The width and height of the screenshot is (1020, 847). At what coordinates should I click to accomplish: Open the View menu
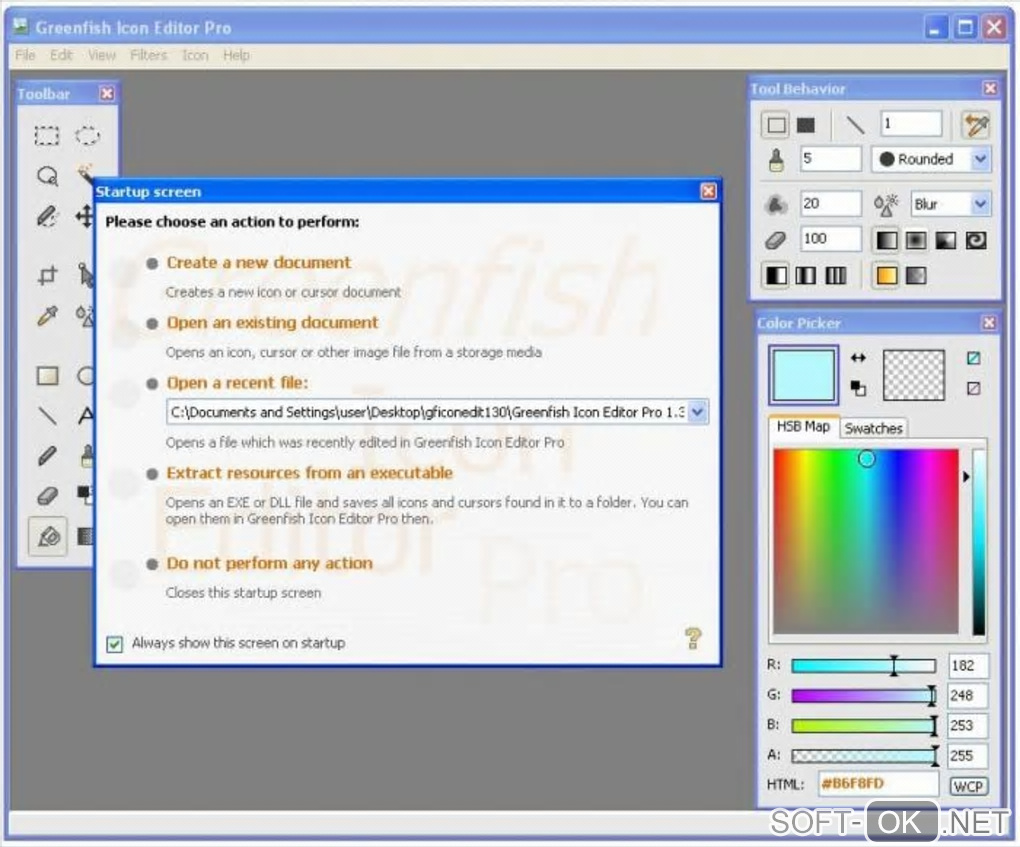102,55
